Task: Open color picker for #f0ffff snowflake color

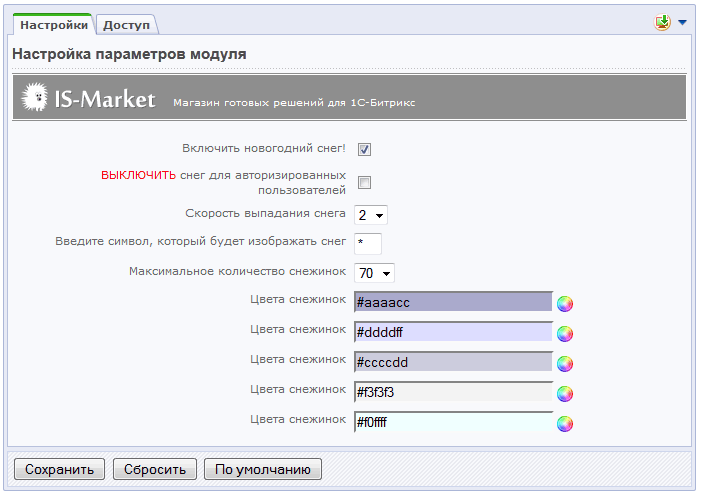Action: pyautogui.click(x=565, y=424)
